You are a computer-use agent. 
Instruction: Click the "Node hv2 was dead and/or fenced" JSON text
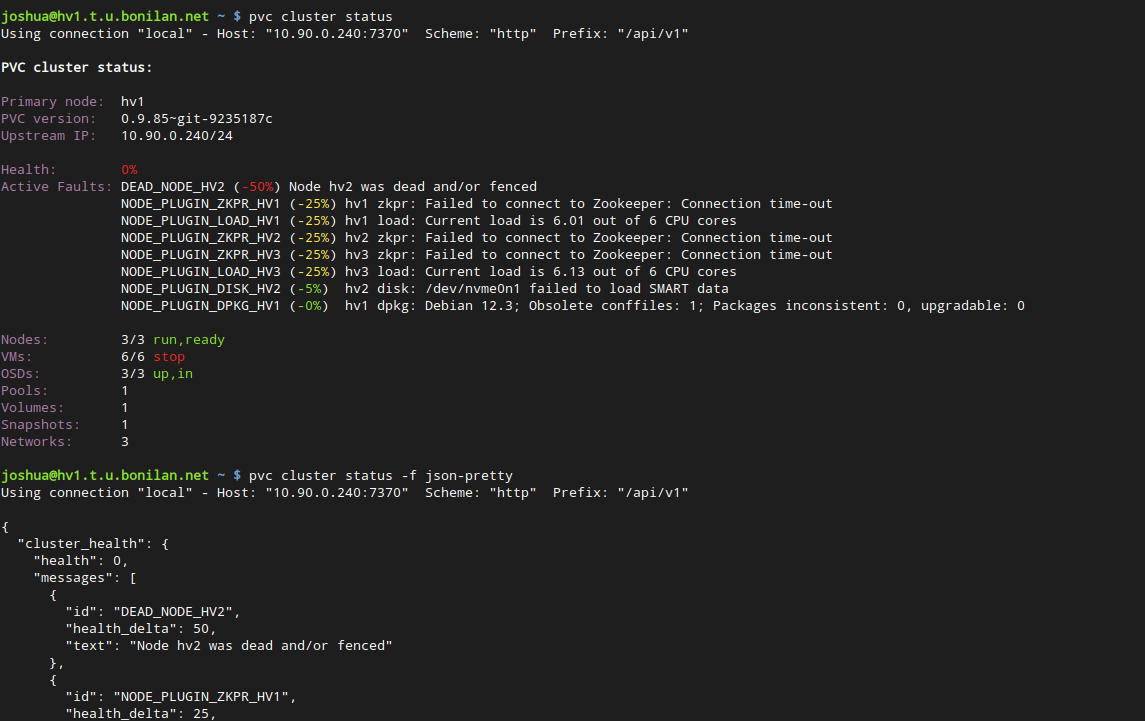coord(261,645)
